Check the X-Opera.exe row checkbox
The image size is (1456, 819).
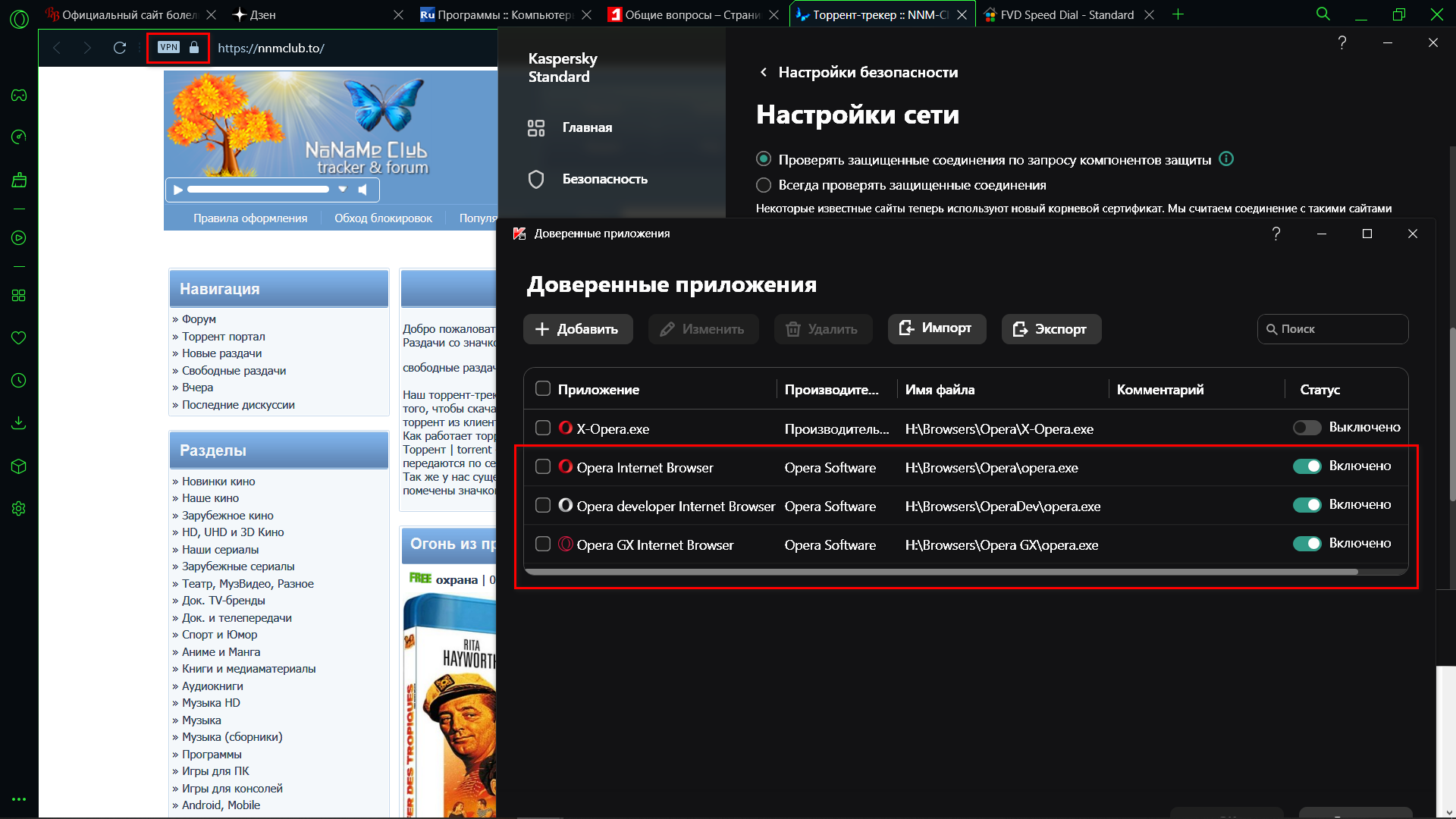(543, 428)
